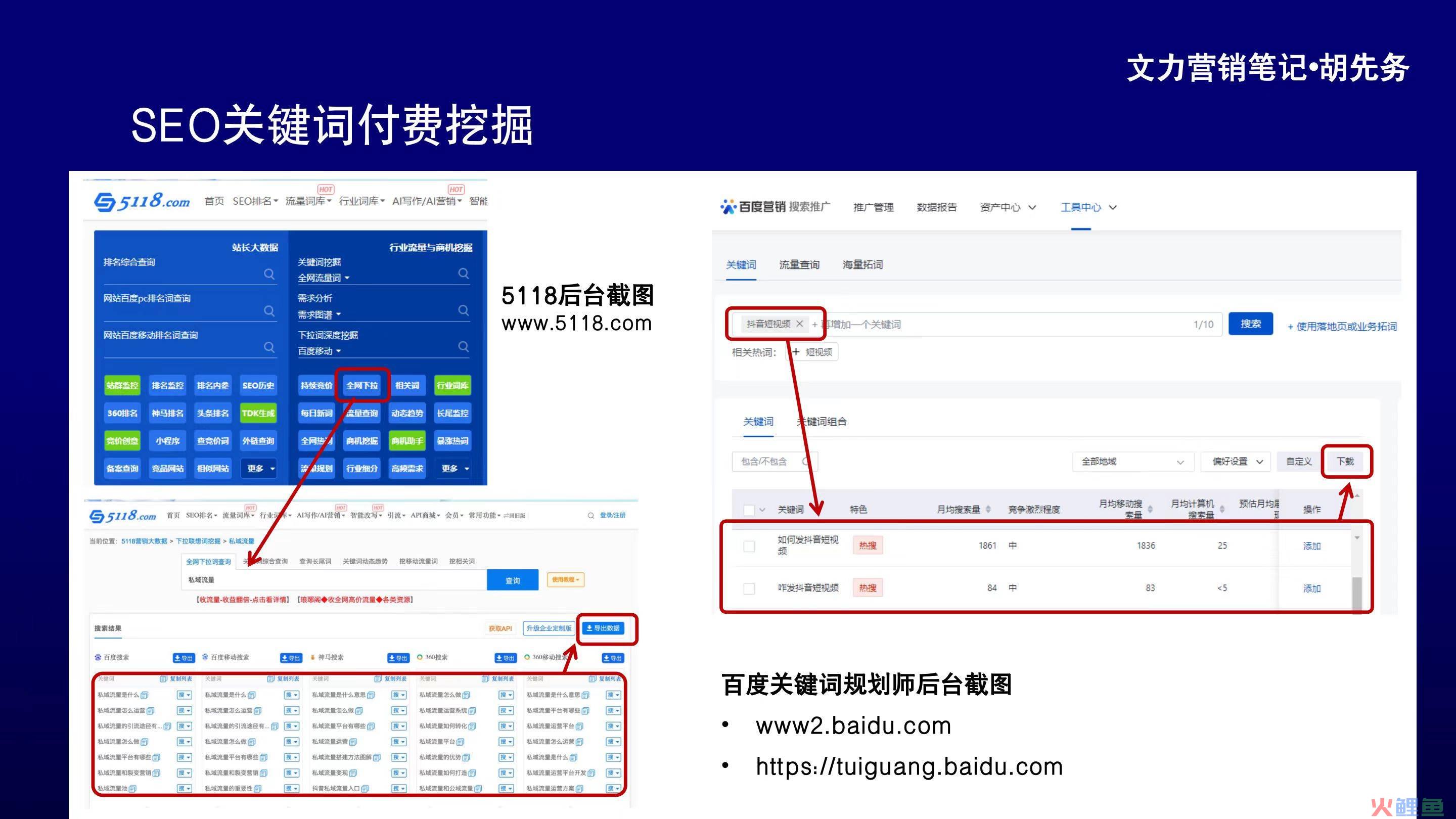The height and width of the screenshot is (819, 1456).
Task: Click the 自定义 button
Action: coord(1299,462)
